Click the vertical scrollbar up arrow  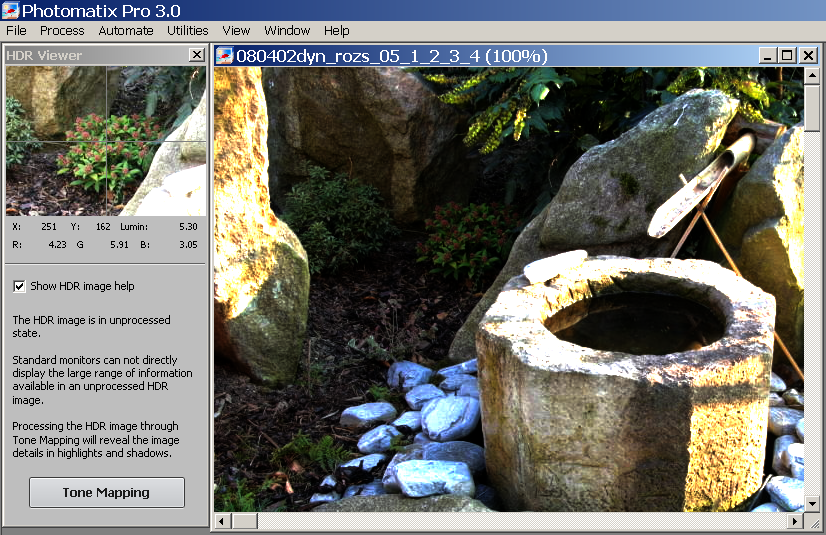click(813, 76)
